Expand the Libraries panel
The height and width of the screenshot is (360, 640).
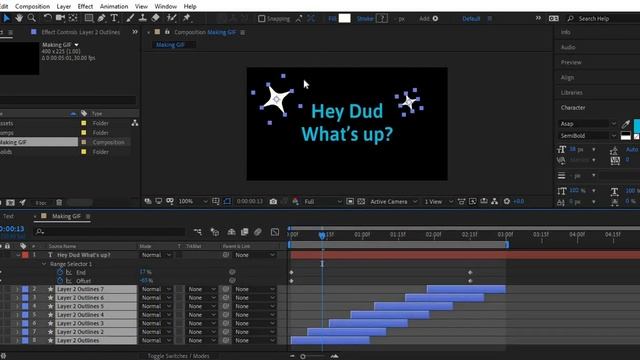click(x=571, y=93)
